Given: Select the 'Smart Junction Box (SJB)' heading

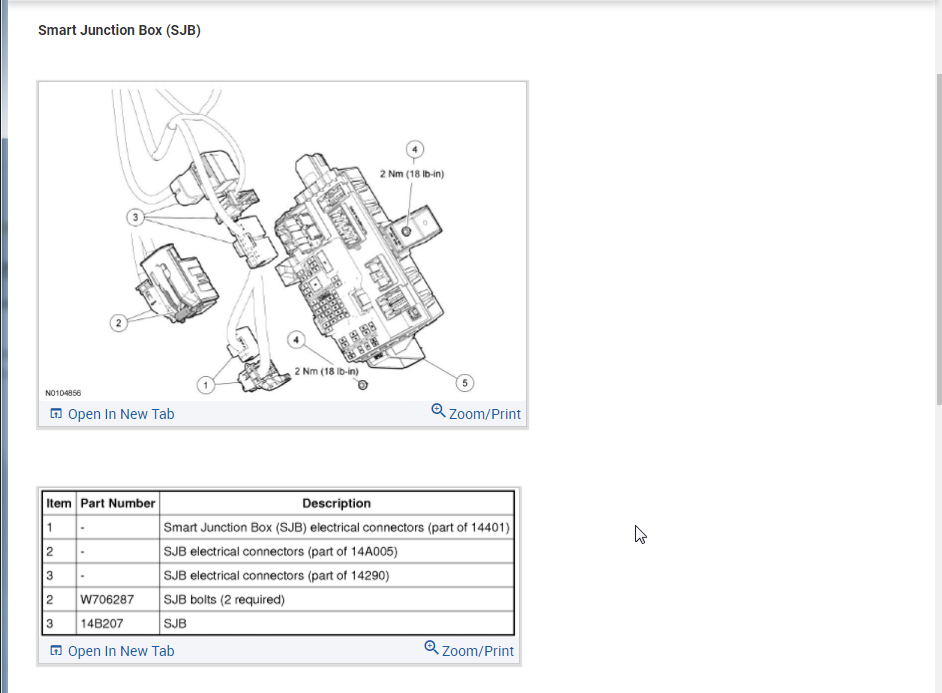Looking at the screenshot, I should 119,30.
